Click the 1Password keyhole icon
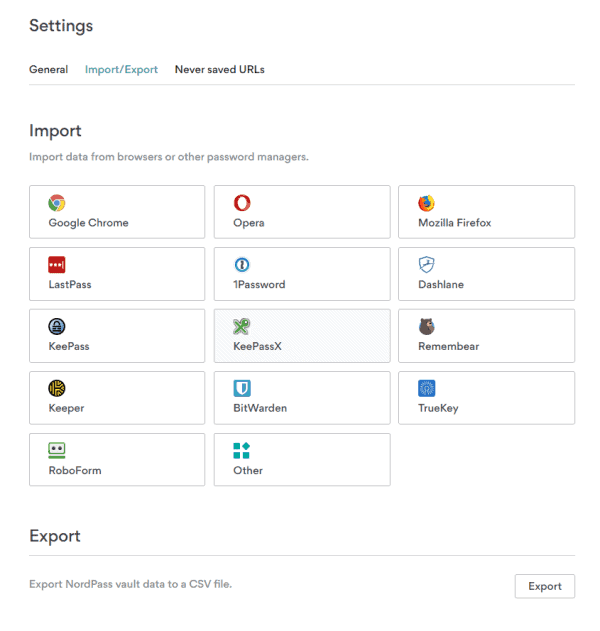Viewport: 600px width, 631px height. [242, 265]
